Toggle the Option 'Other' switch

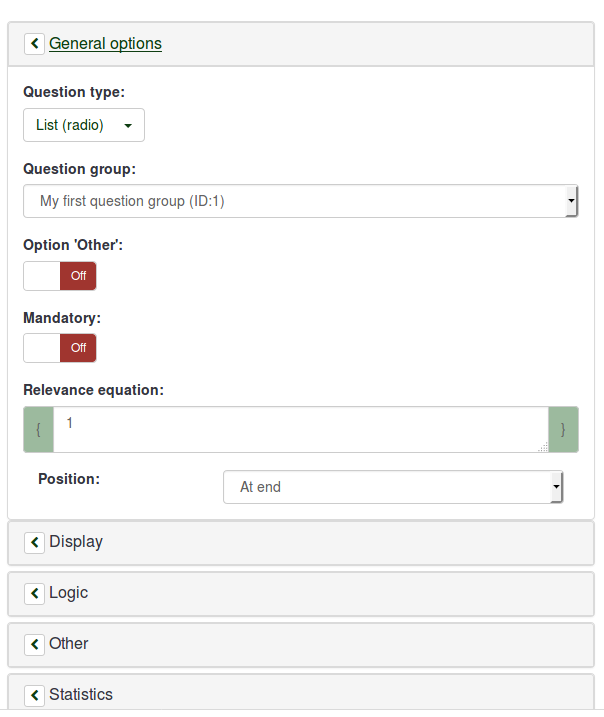[x=60, y=276]
